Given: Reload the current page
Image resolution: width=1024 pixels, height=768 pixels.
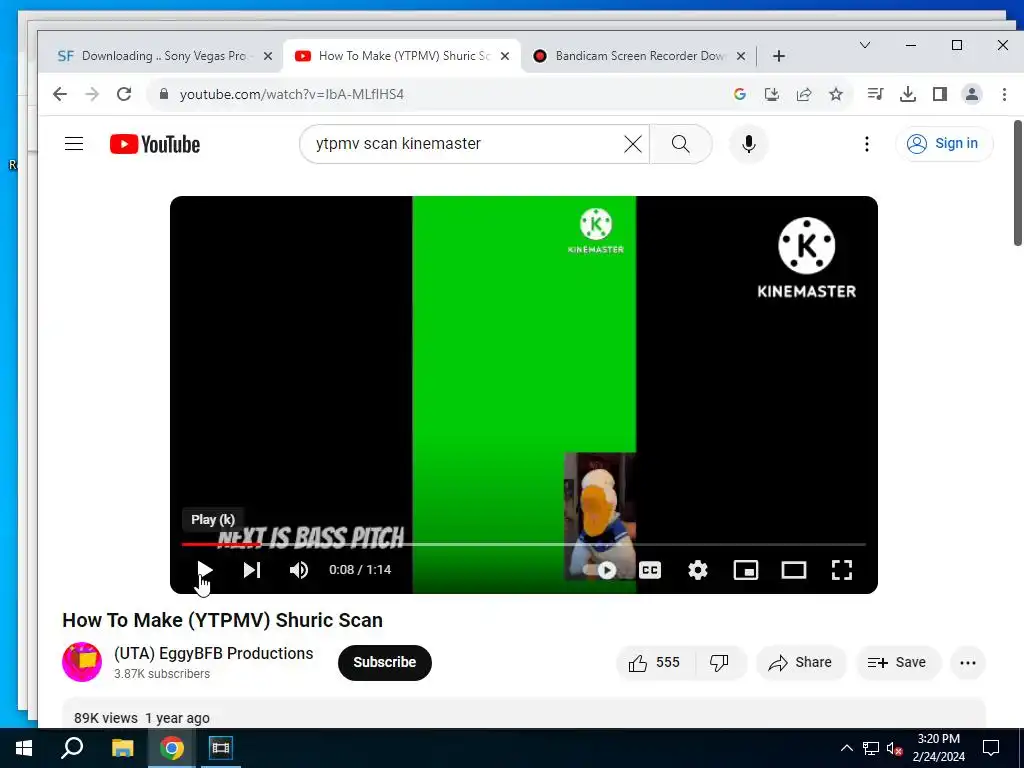Looking at the screenshot, I should 124,94.
